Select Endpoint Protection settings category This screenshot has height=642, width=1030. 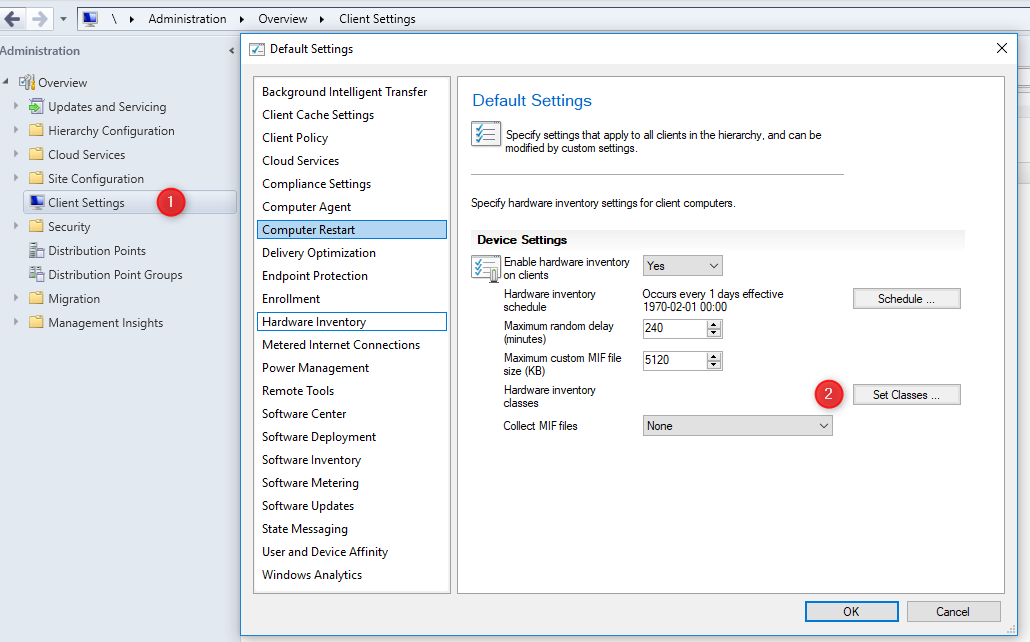pos(315,276)
